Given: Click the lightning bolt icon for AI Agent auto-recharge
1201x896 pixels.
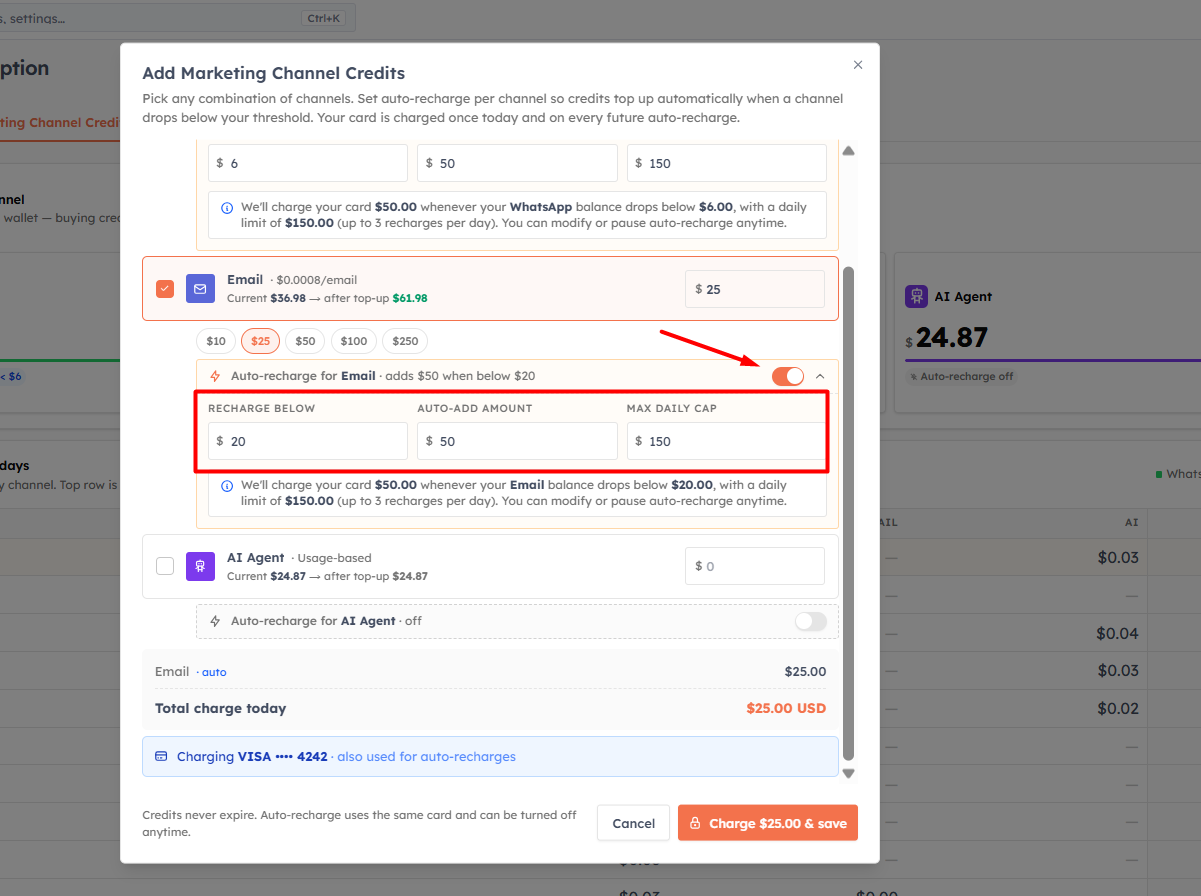Looking at the screenshot, I should click(x=215, y=621).
